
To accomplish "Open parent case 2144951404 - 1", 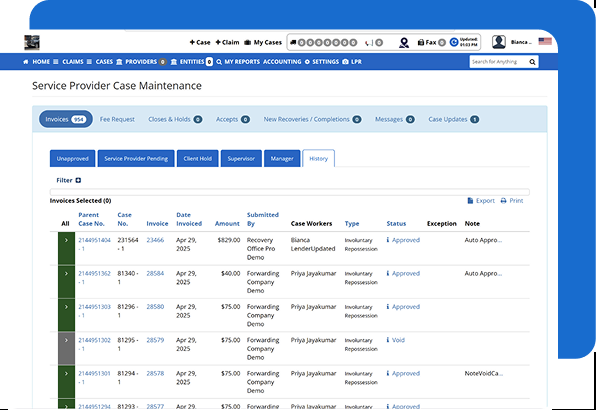I will click(94, 244).
